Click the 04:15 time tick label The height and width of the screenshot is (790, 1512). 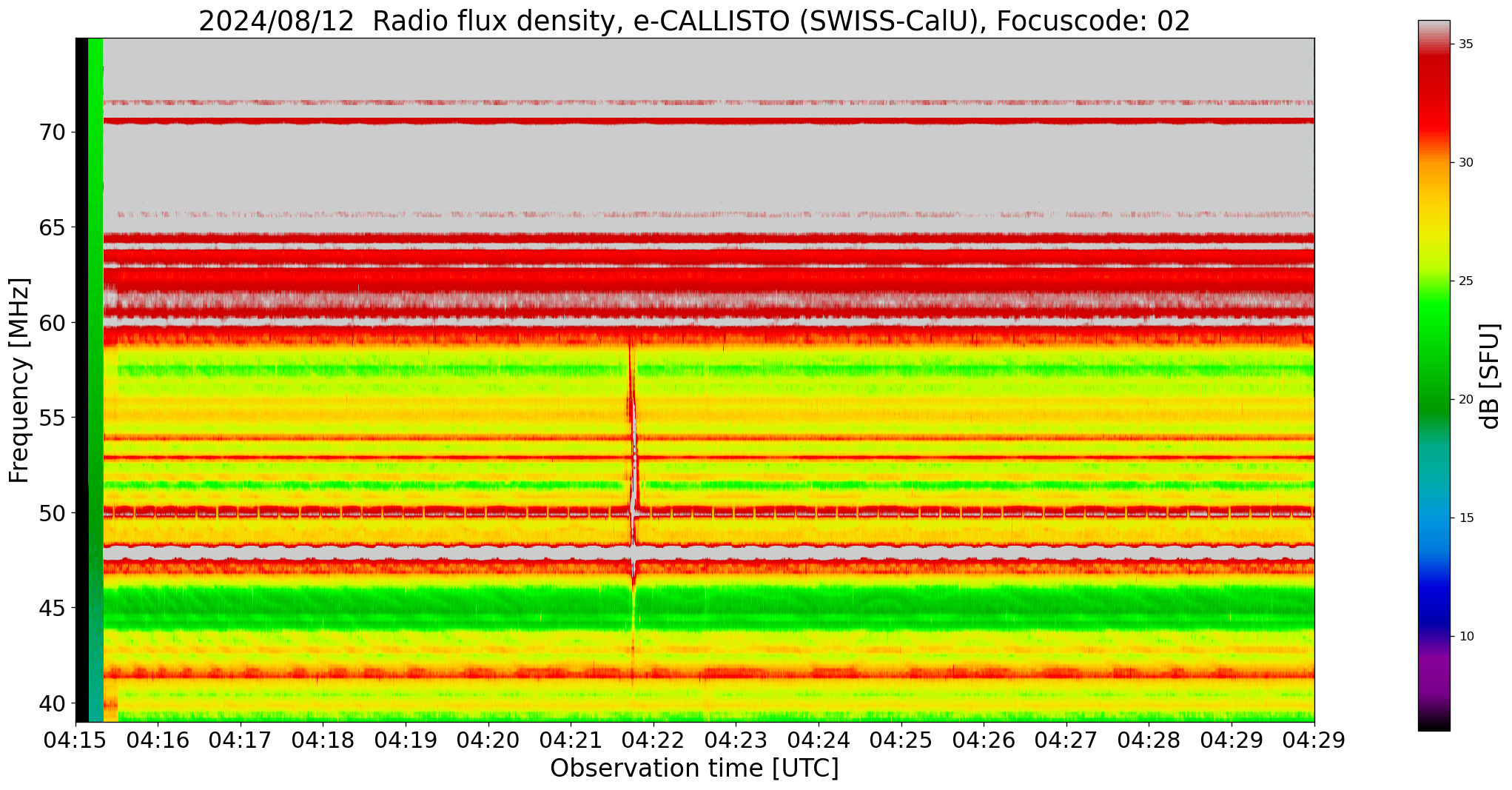[75, 740]
